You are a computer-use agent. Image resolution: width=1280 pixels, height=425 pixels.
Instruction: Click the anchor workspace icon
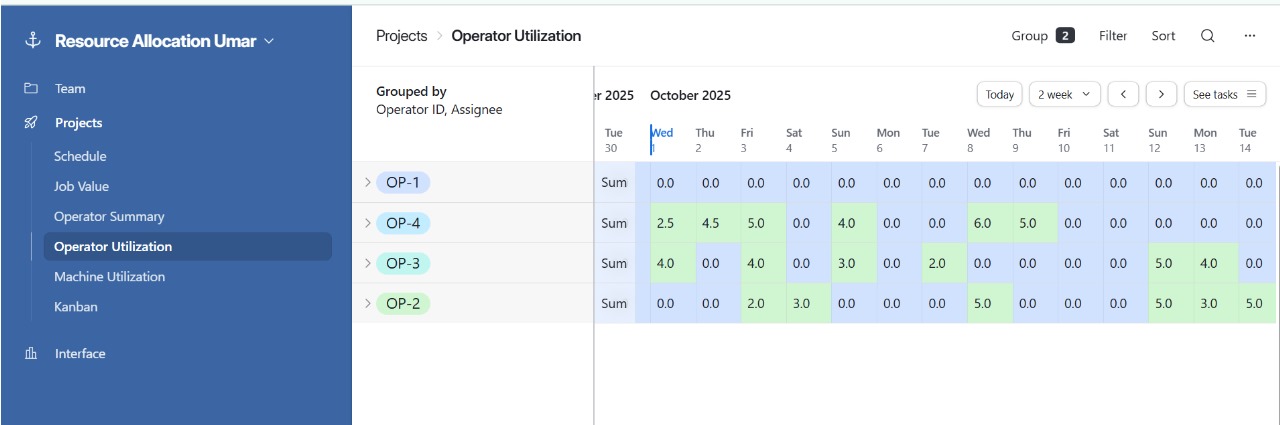(x=32, y=41)
